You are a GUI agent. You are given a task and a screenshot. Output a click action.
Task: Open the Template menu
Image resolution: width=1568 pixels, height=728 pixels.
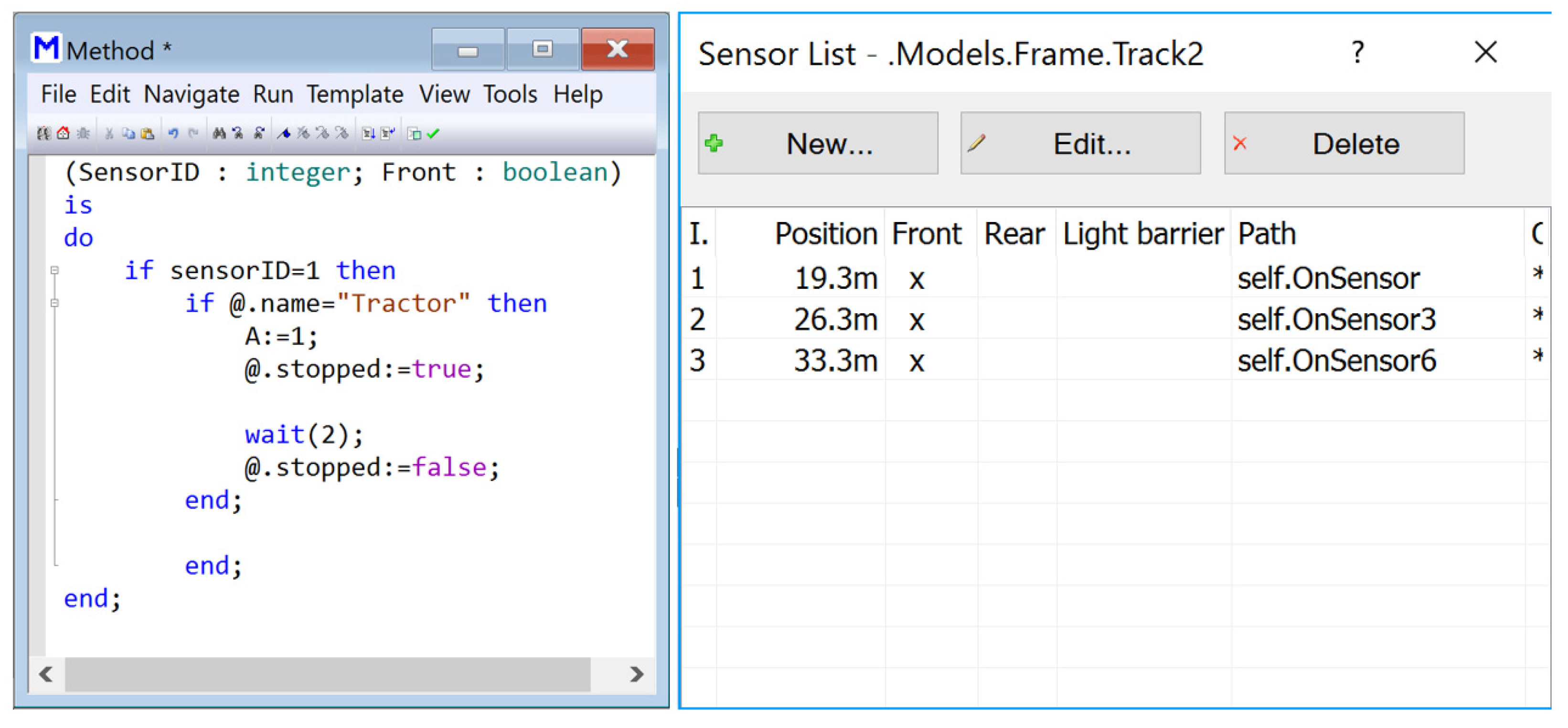(355, 95)
